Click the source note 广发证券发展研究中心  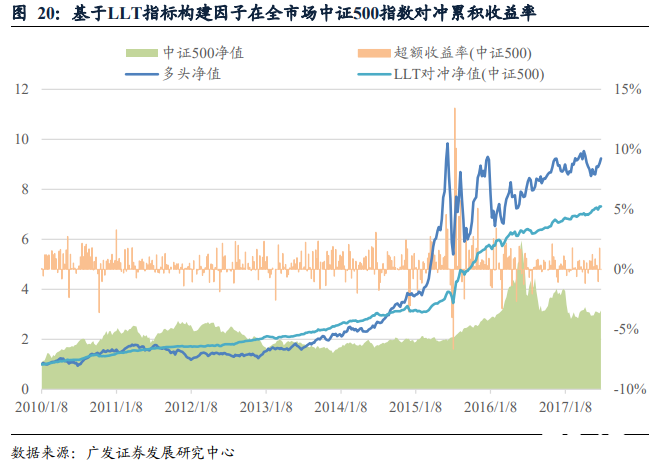coord(161,452)
